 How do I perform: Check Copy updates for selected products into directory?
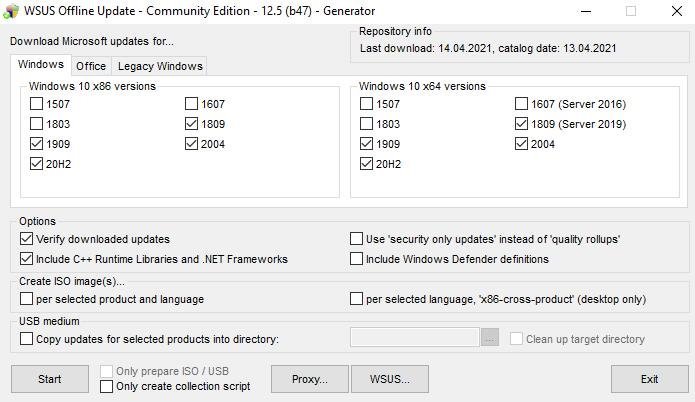pyautogui.click(x=26, y=339)
